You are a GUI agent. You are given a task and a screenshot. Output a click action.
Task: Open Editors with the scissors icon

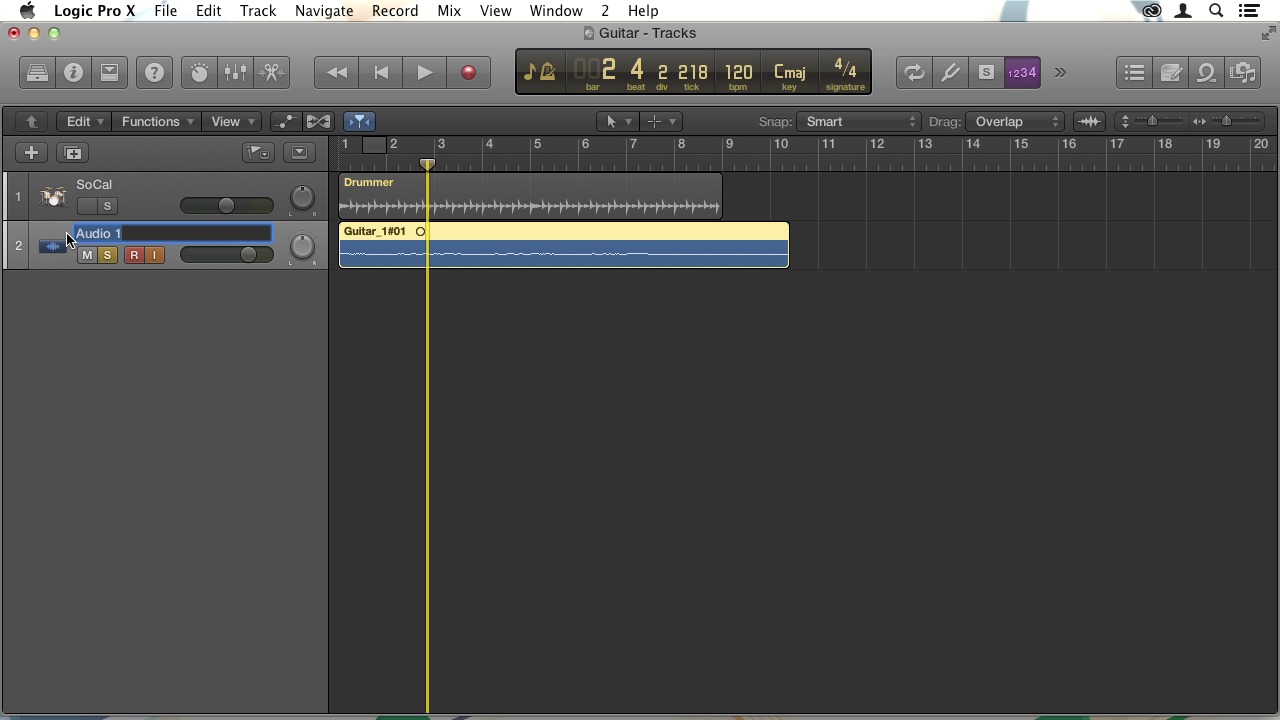tap(271, 73)
